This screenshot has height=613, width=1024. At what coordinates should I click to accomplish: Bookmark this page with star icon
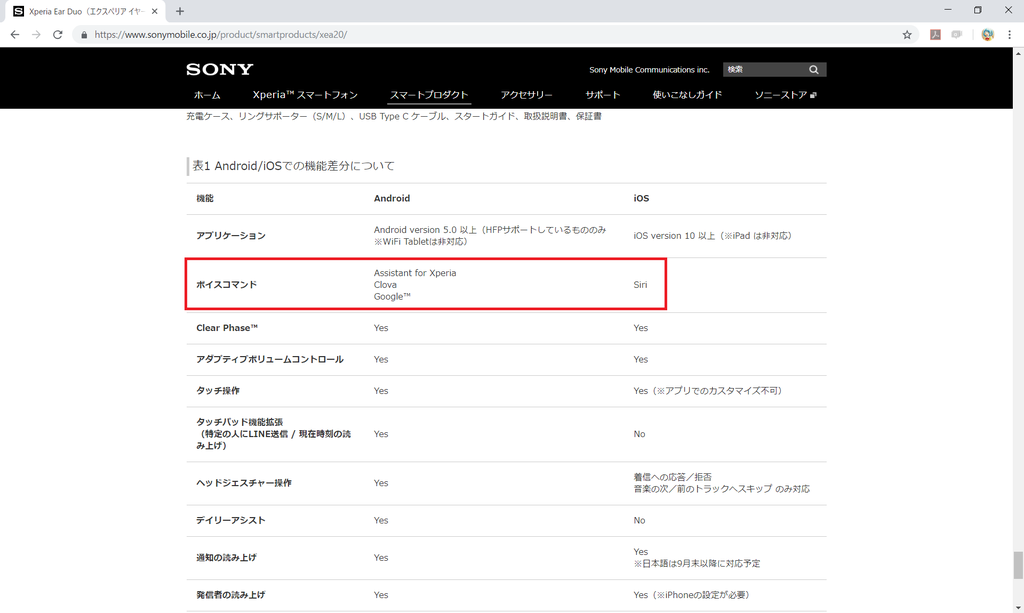click(907, 35)
